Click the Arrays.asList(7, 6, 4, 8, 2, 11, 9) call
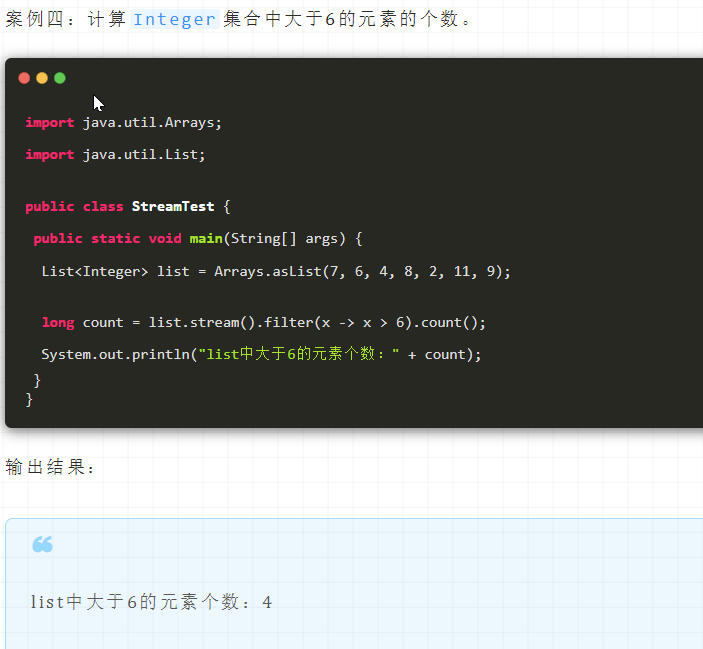 [x=361, y=272]
